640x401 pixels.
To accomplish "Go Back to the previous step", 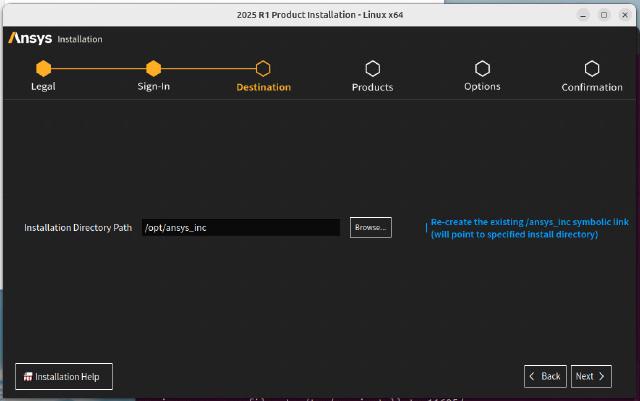I will pos(545,376).
